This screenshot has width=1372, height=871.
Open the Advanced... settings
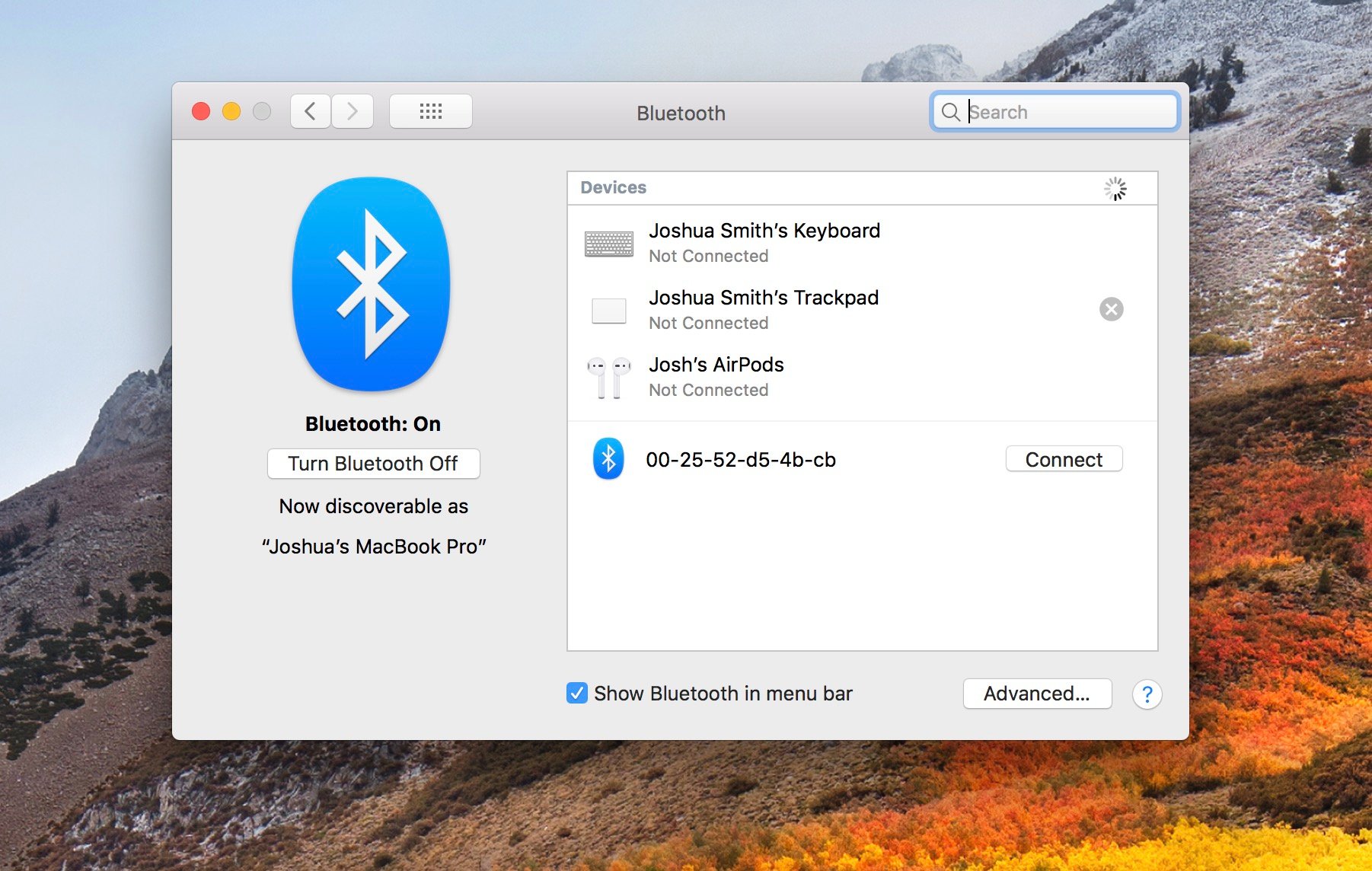(x=1037, y=694)
